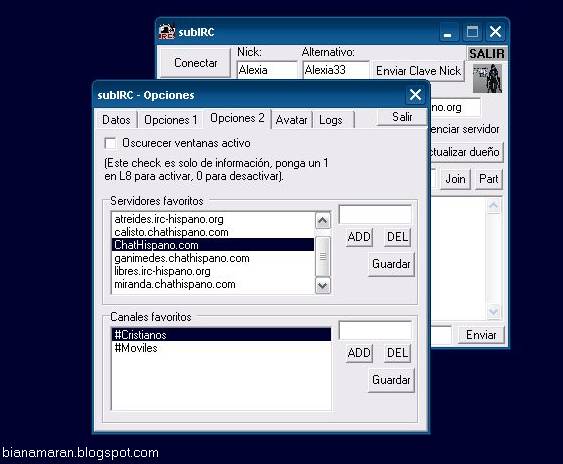Click into the Nick field showing Alexia
Screen dimensions: 563x464
click(267, 70)
